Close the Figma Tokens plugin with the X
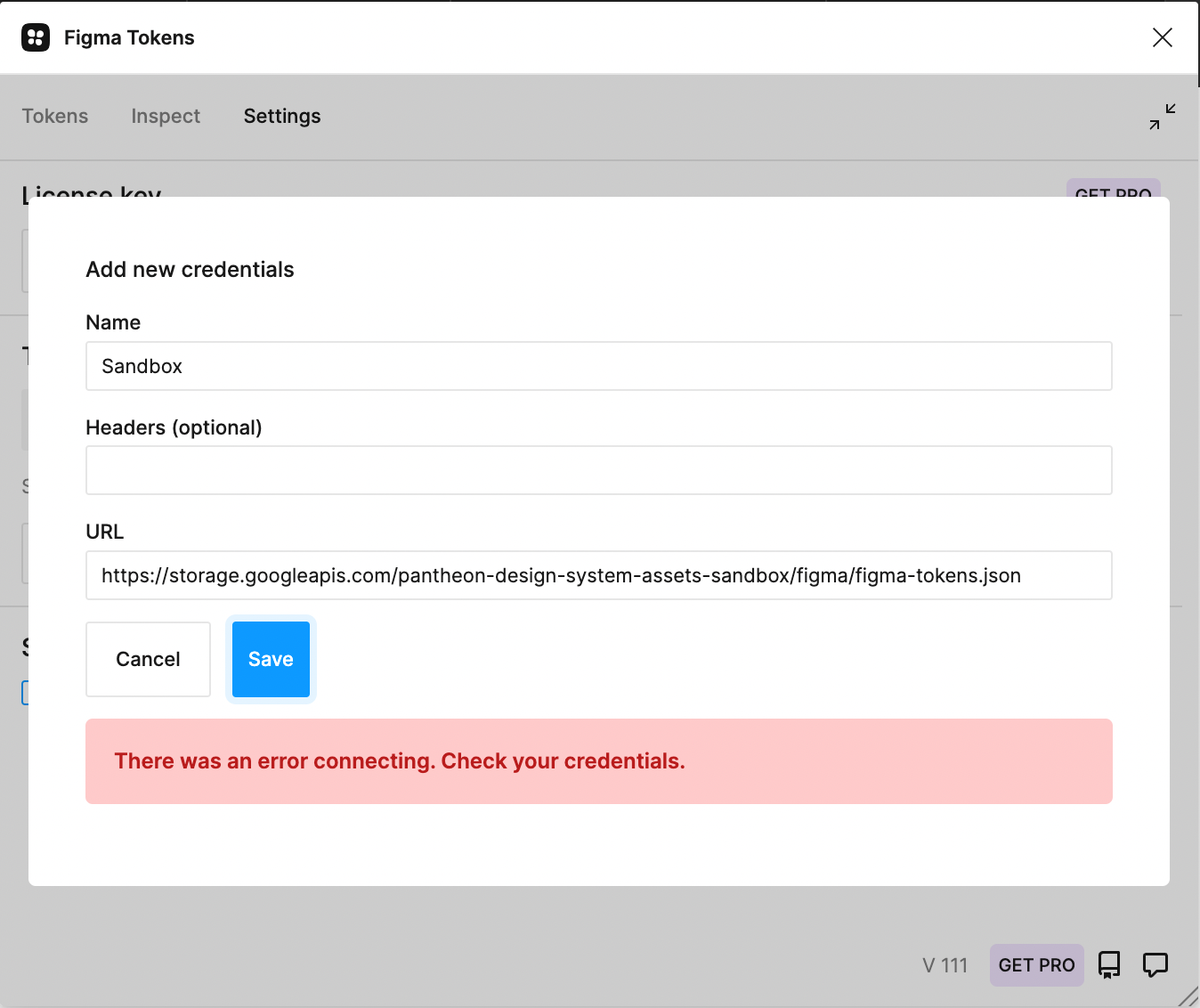The width and height of the screenshot is (1200, 1008). tap(1163, 37)
